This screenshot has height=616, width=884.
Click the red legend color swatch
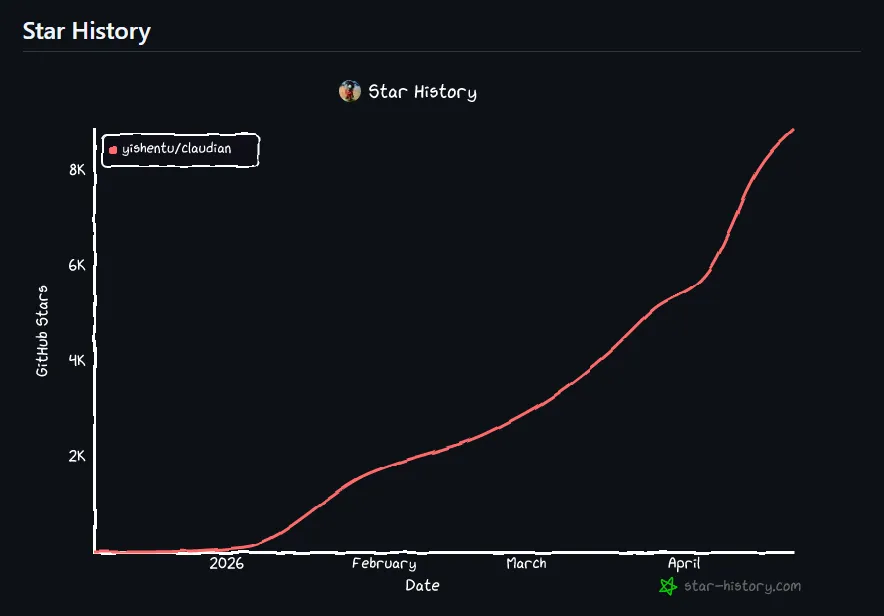(x=113, y=150)
